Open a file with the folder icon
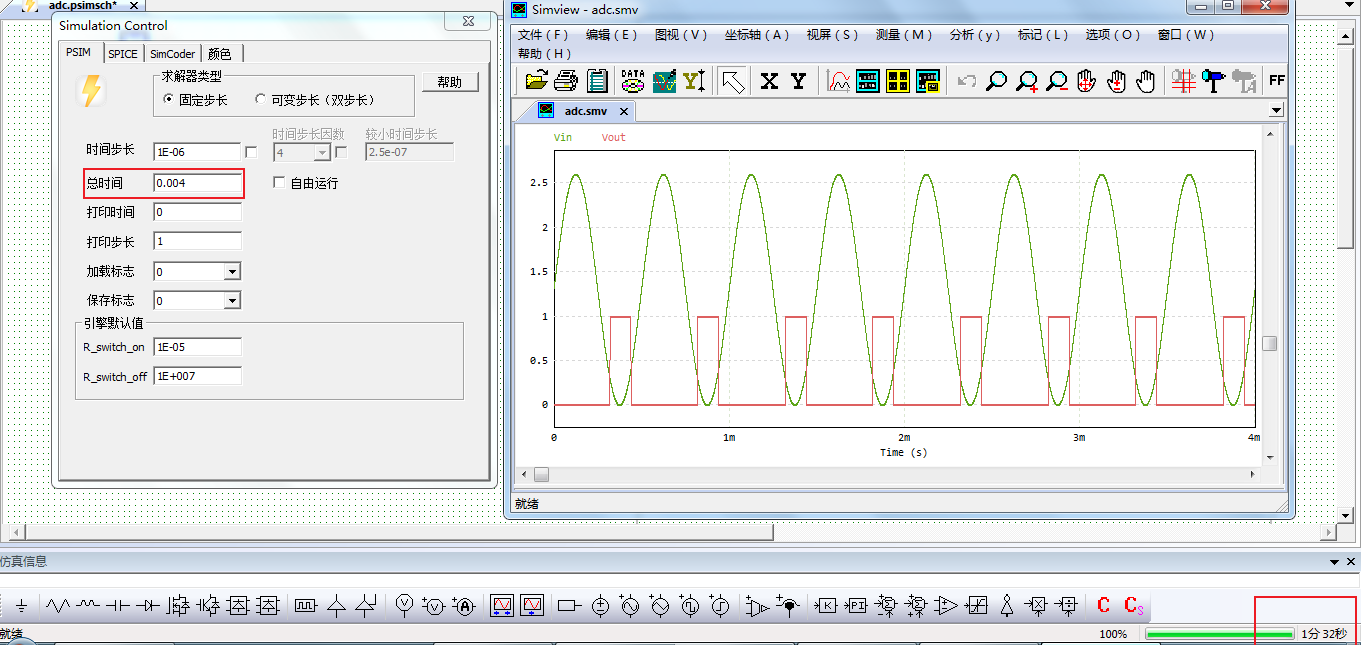The image size is (1361, 645). pyautogui.click(x=536, y=80)
